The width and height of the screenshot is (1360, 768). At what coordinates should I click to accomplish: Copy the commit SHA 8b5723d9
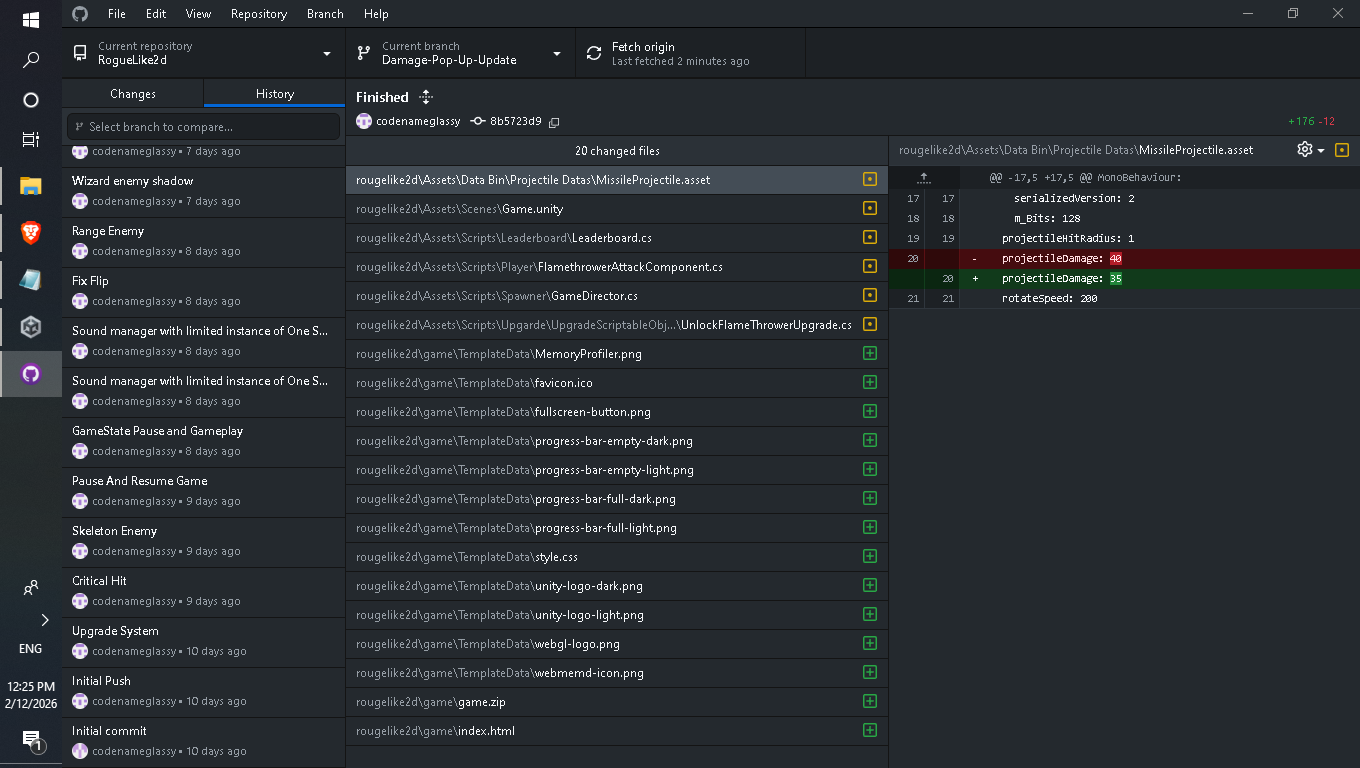tap(554, 122)
